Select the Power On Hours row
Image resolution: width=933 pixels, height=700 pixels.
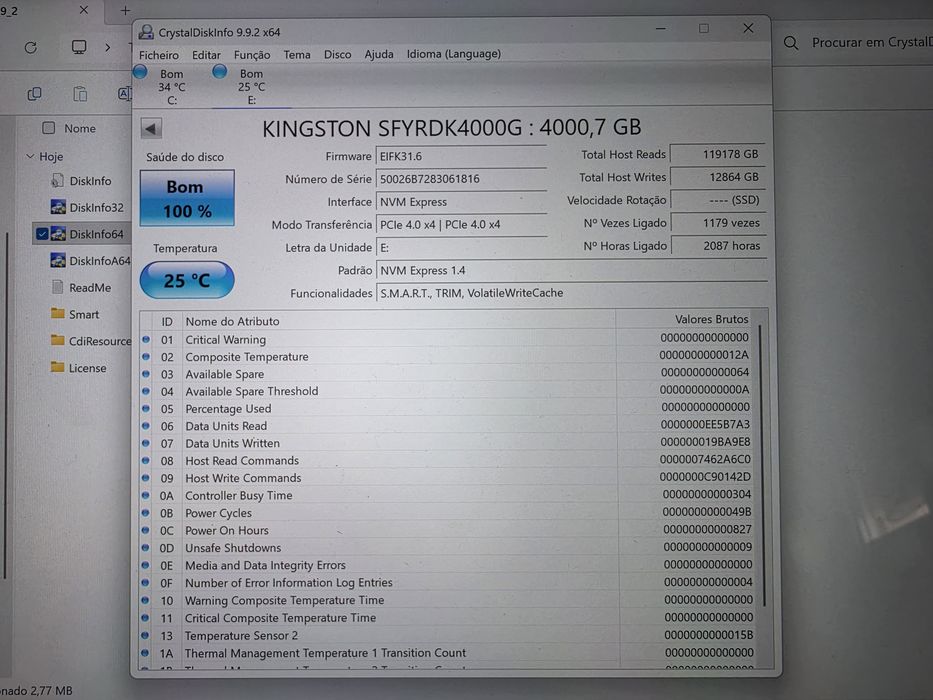tap(447, 530)
